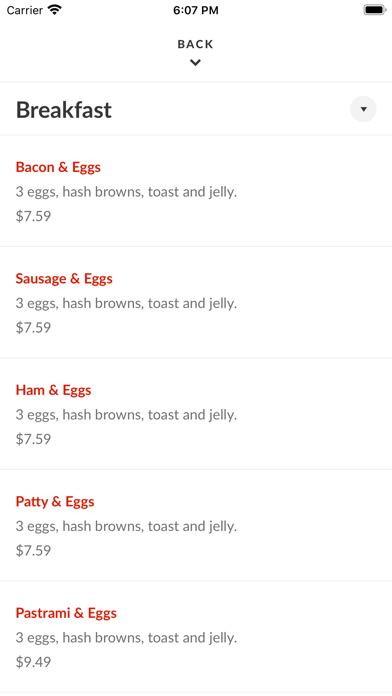
Task: Open the Breakfast category dropdown arrow
Action: (363, 109)
